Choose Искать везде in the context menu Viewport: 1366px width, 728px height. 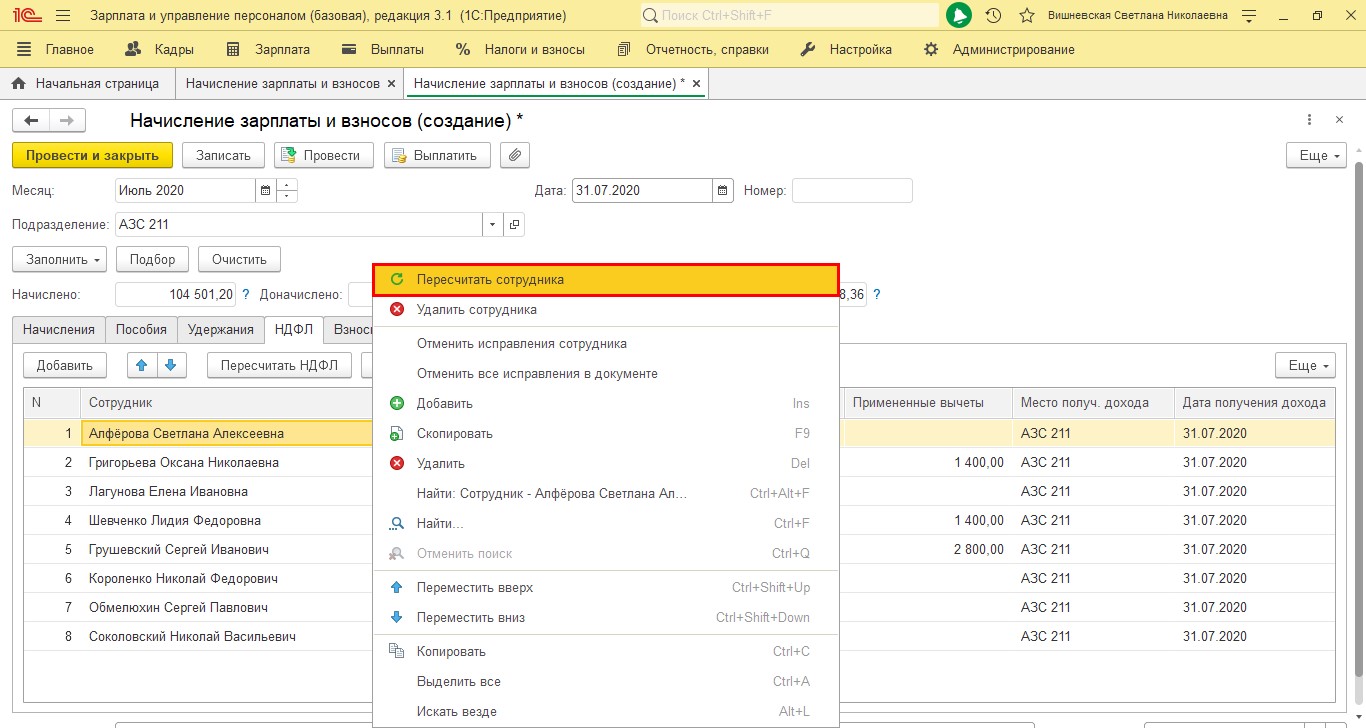pyautogui.click(x=605, y=712)
